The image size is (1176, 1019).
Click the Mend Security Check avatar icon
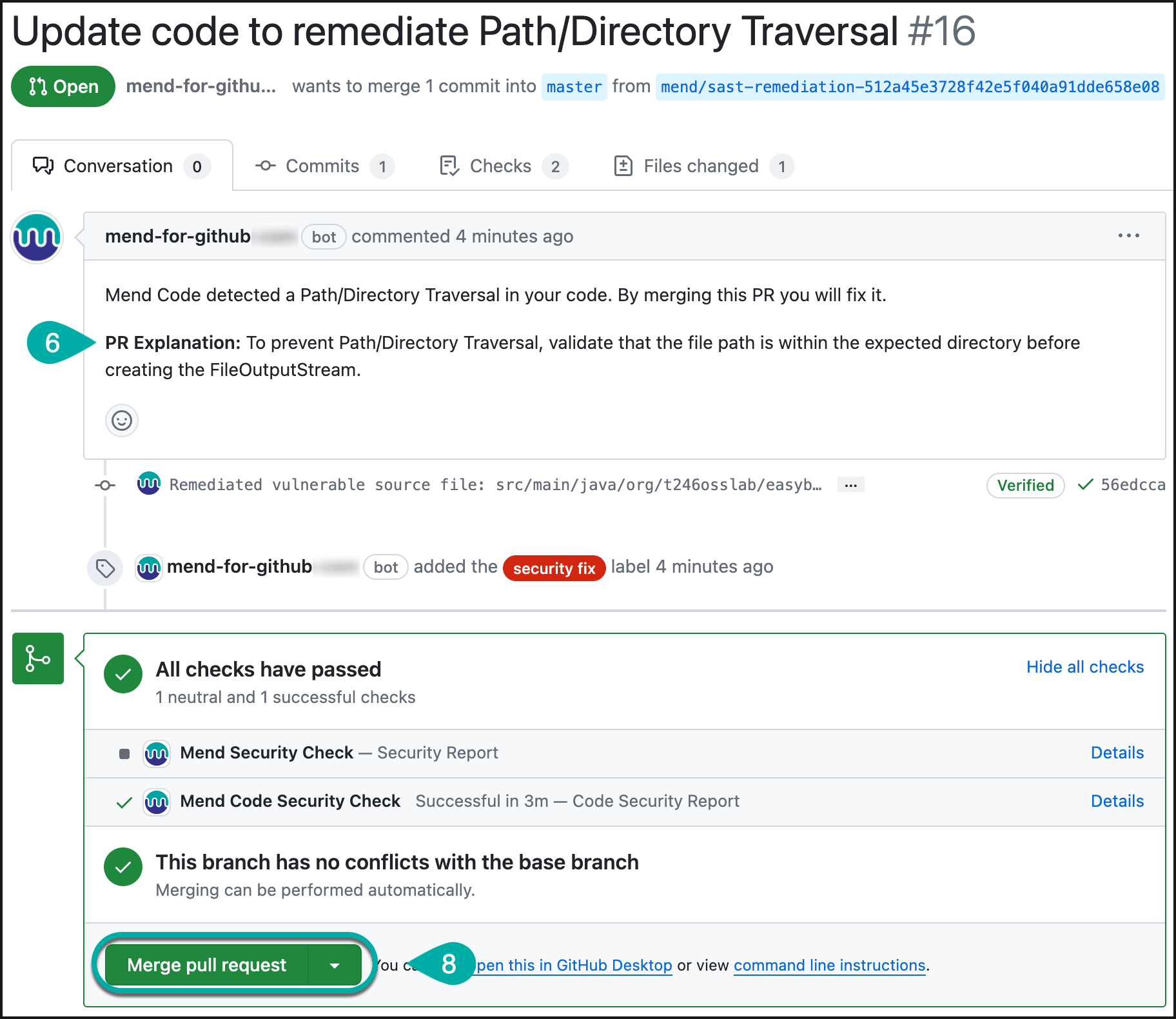[157, 753]
